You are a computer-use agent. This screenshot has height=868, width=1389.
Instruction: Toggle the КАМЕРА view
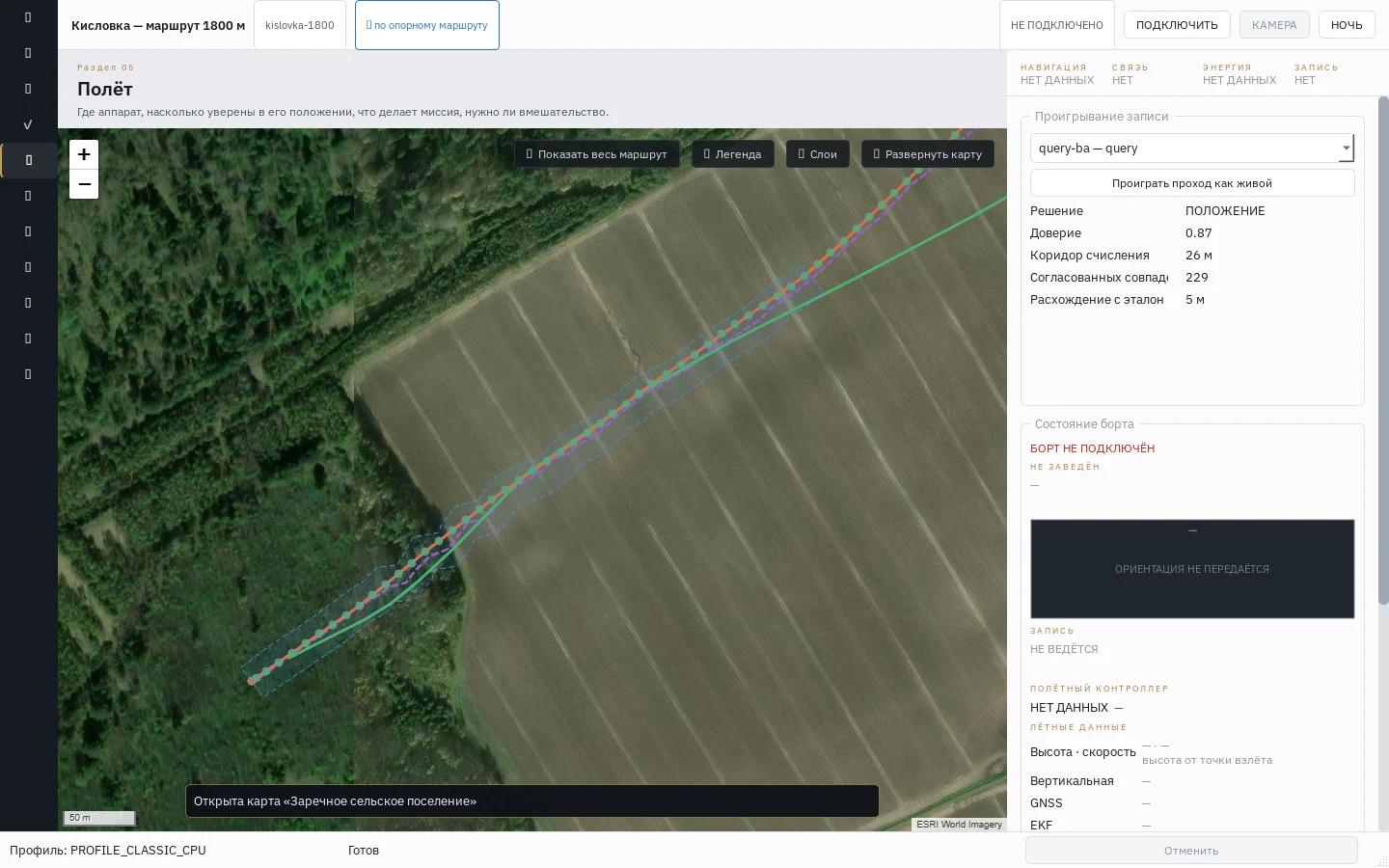click(1274, 25)
